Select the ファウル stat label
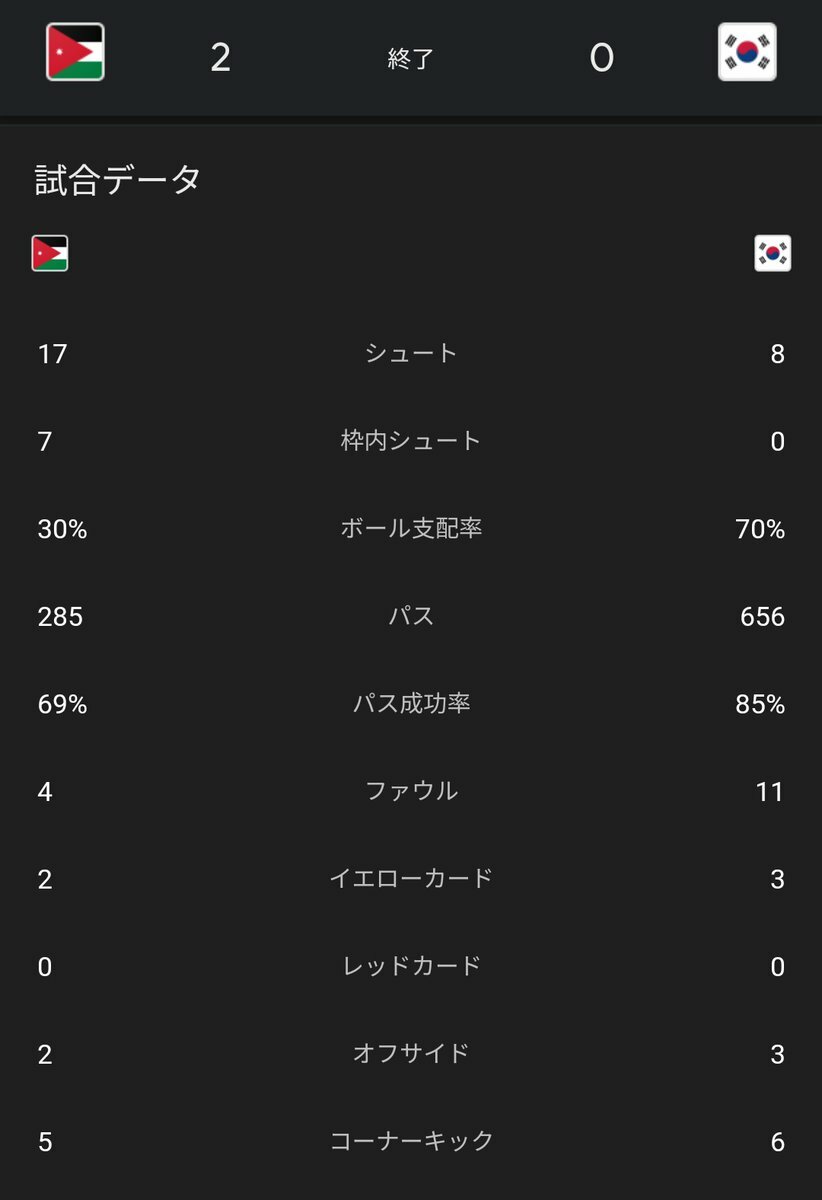822x1200 pixels. 410,791
